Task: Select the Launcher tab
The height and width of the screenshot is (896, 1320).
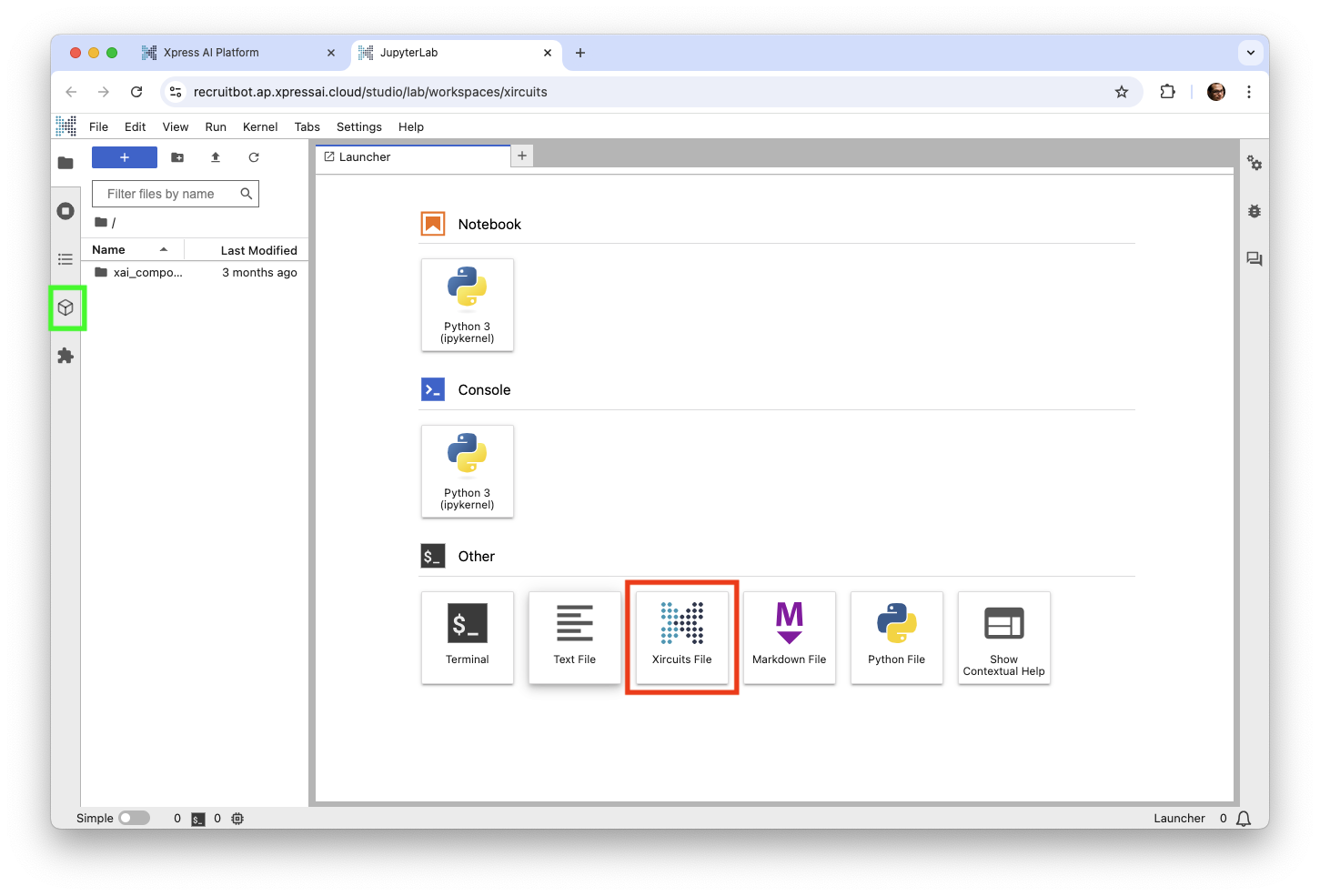Action: [413, 156]
